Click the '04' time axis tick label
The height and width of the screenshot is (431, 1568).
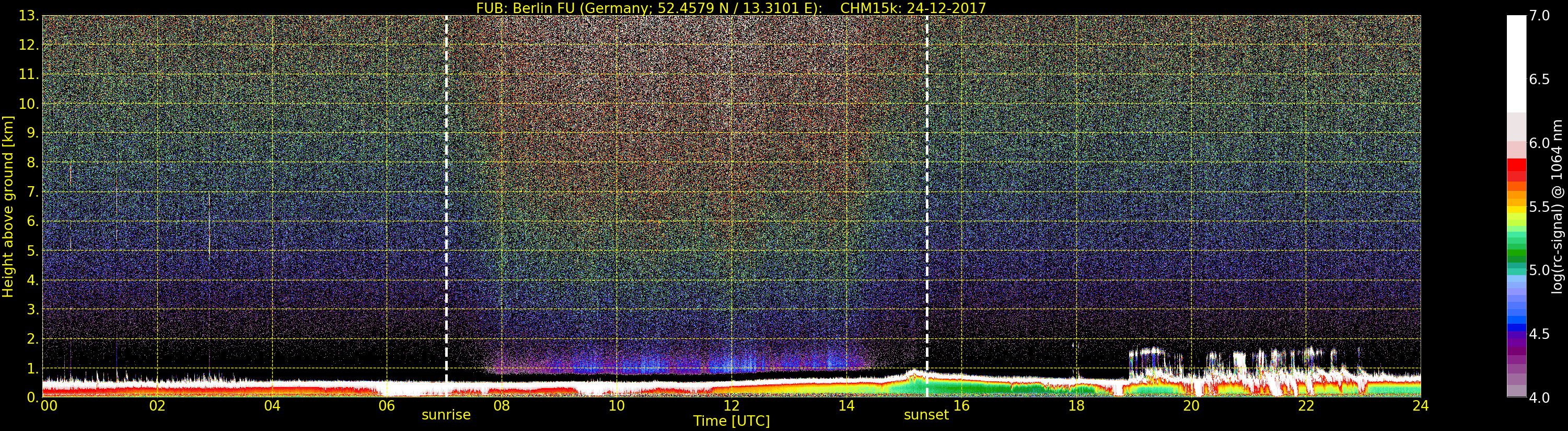pos(272,405)
